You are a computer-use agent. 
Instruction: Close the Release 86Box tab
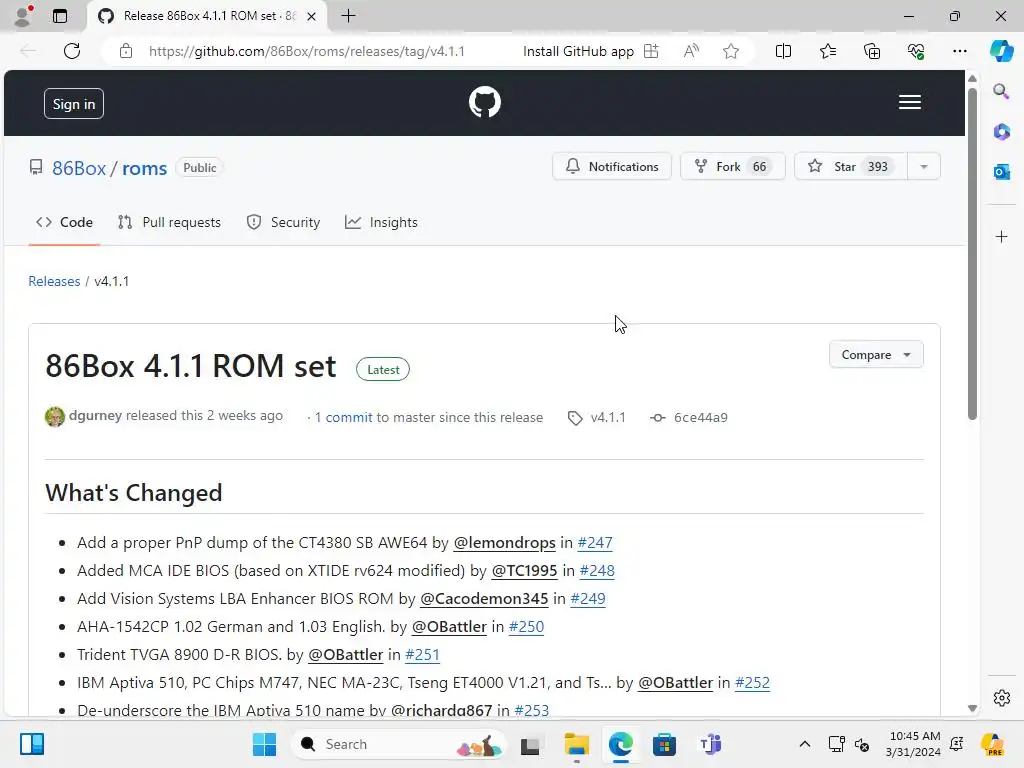(x=312, y=16)
